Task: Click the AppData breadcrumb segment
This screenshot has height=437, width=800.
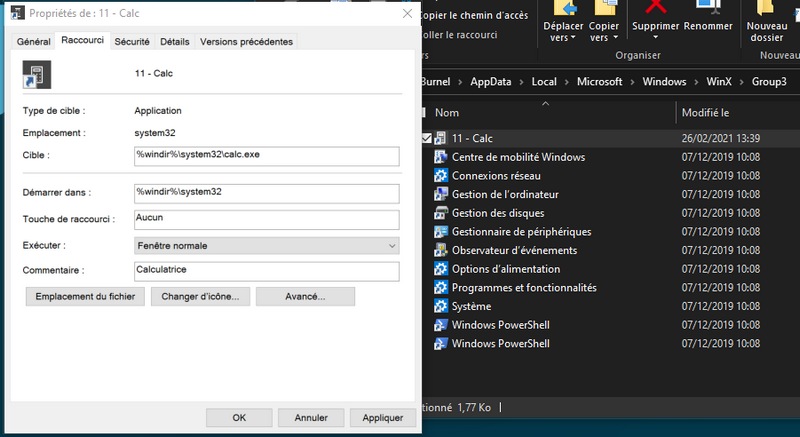Action: (491, 82)
